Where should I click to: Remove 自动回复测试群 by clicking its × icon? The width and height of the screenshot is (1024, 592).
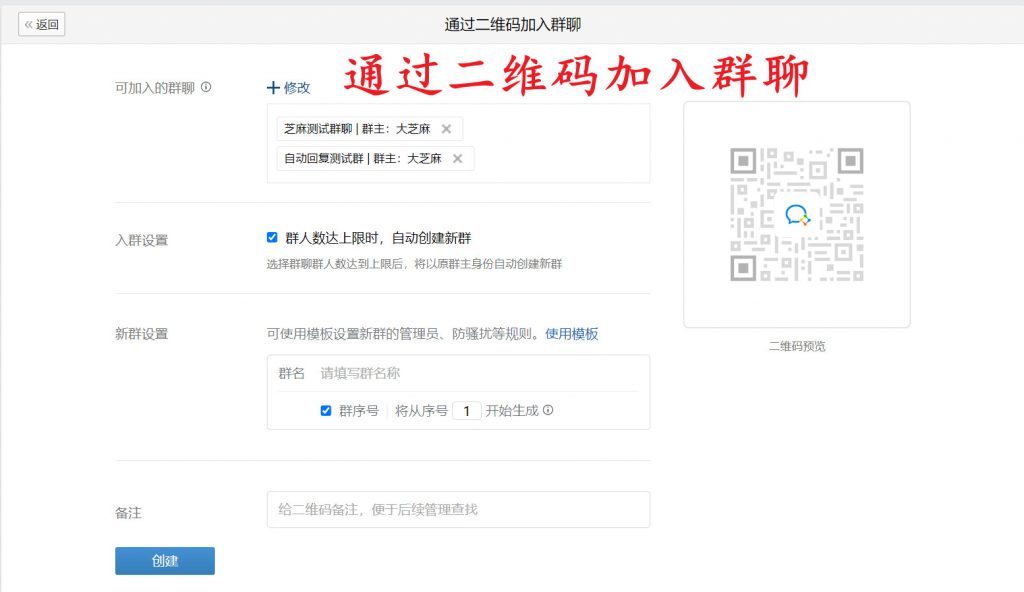(457, 158)
